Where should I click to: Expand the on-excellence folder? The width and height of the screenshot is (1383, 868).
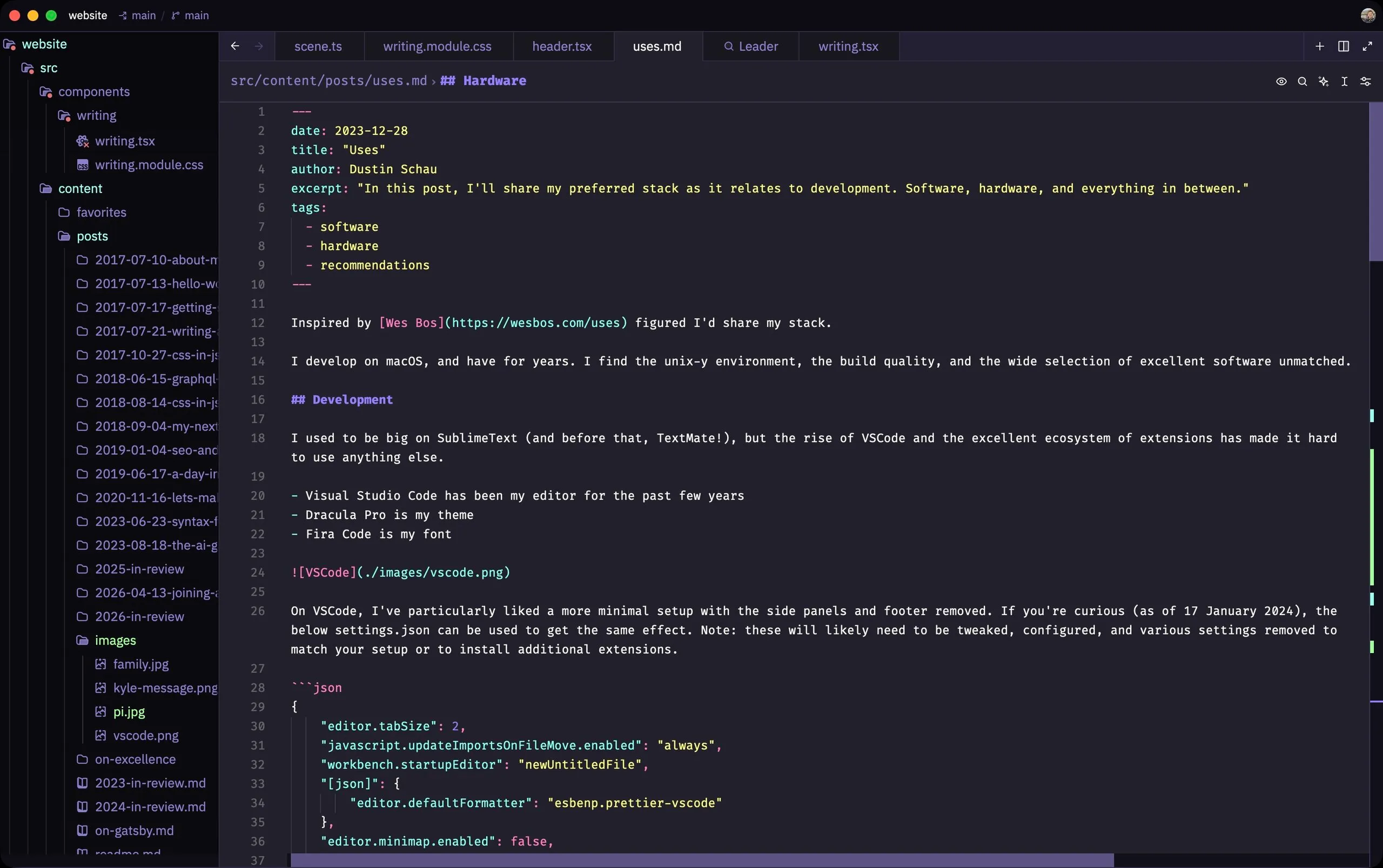126,759
